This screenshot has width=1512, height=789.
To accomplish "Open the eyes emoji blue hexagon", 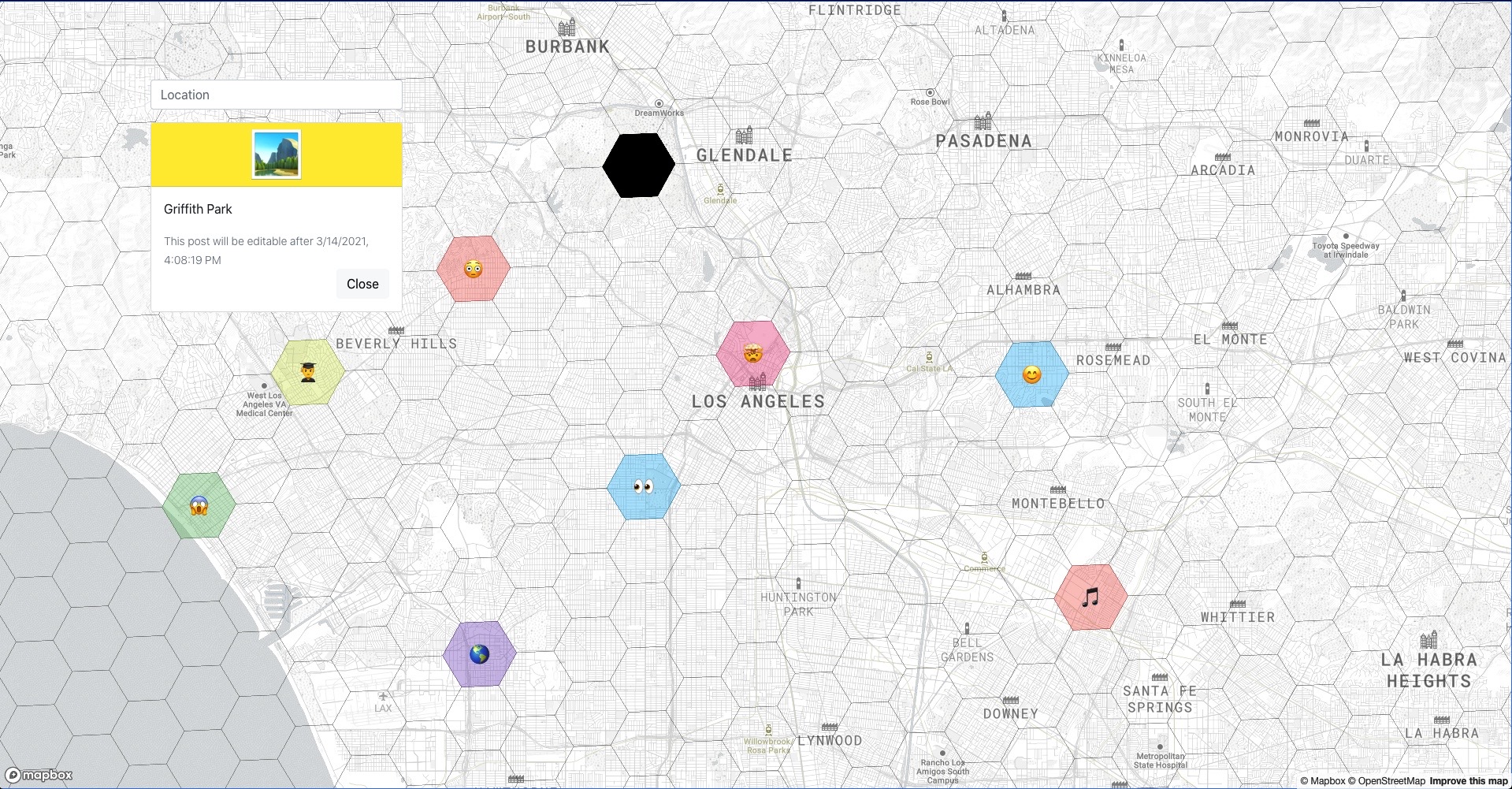I will (x=644, y=486).
